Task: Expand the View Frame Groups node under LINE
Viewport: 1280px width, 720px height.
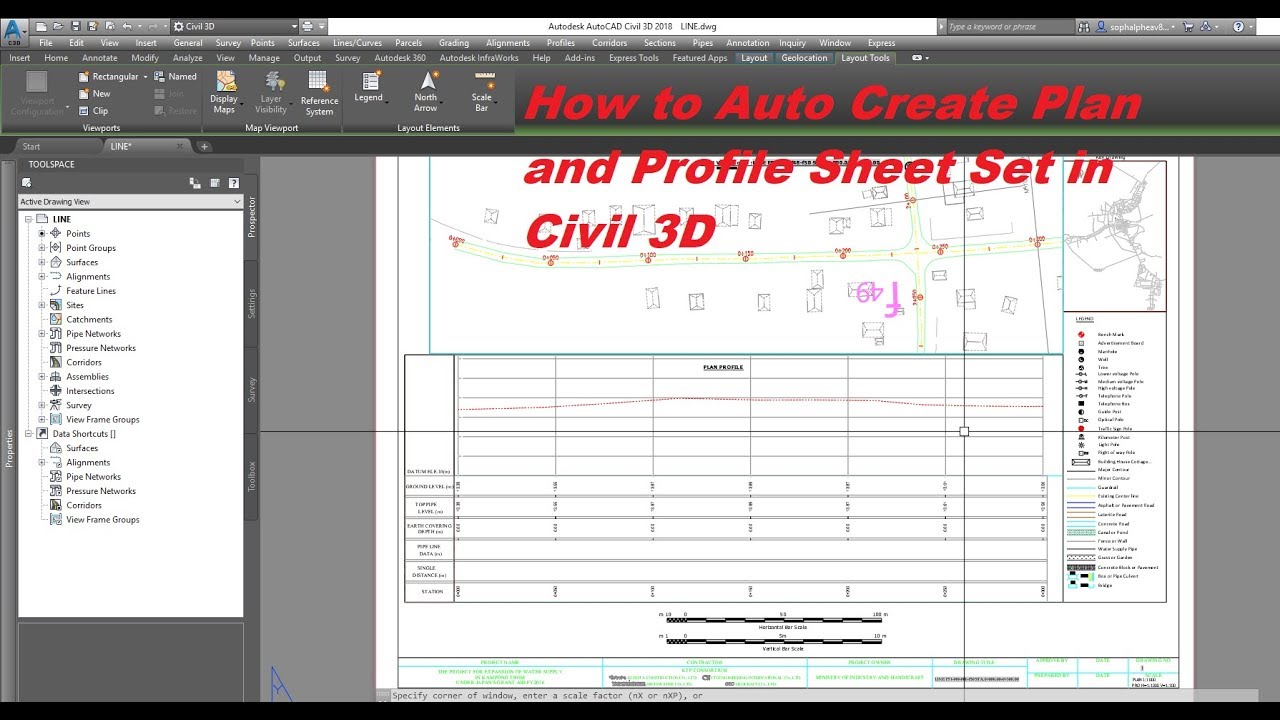Action: 42,420
